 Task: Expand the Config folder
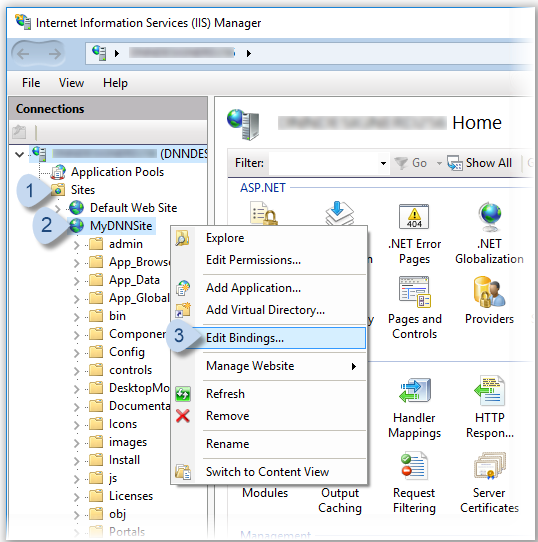click(x=76, y=353)
